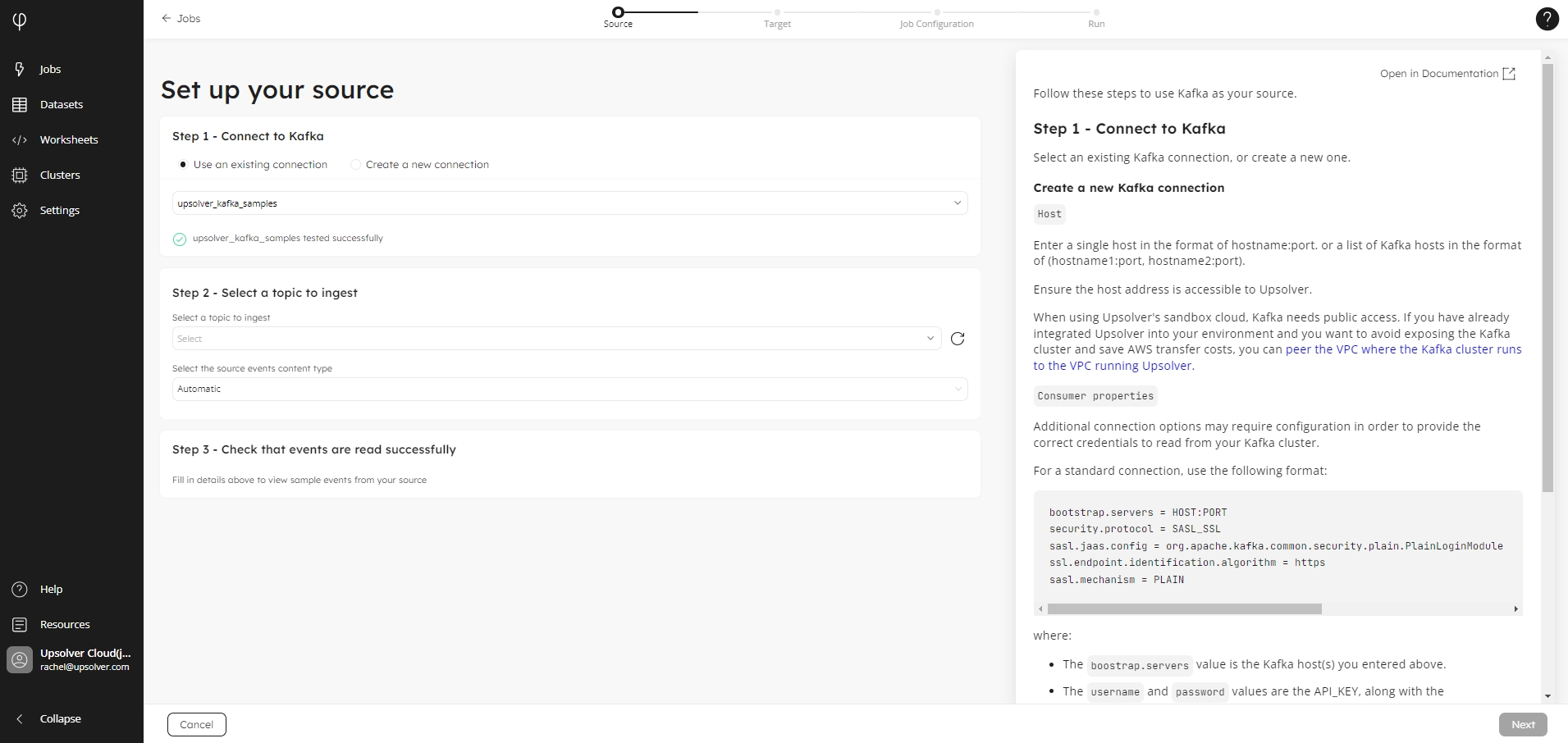
Task: Click the Upsolver logo icon
Action: pos(20,21)
